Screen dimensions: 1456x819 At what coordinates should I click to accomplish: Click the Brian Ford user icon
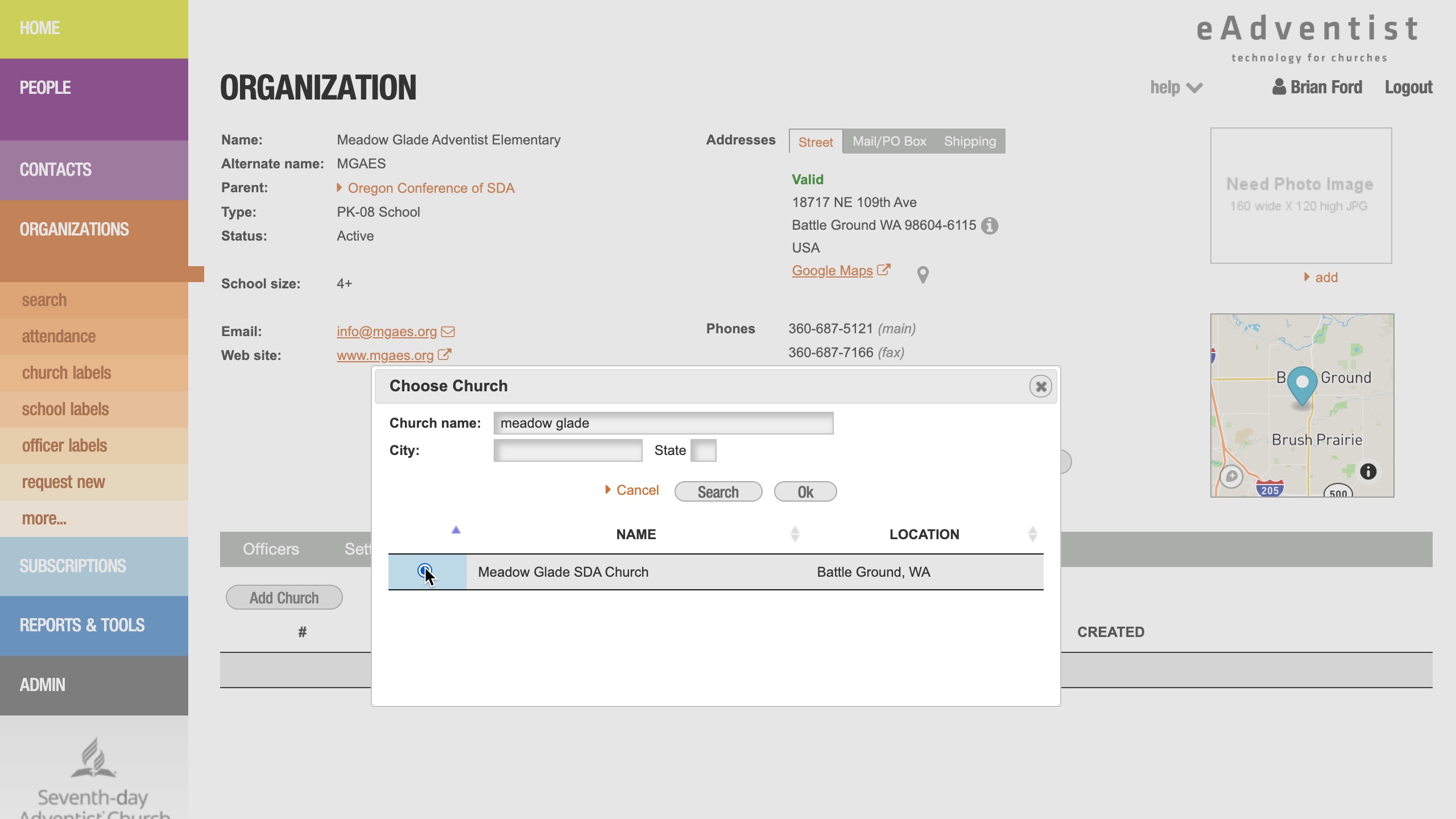[x=1279, y=86]
